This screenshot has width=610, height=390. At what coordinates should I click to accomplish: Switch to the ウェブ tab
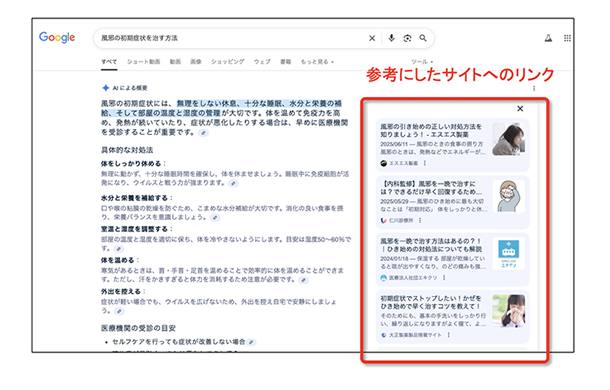(262, 61)
